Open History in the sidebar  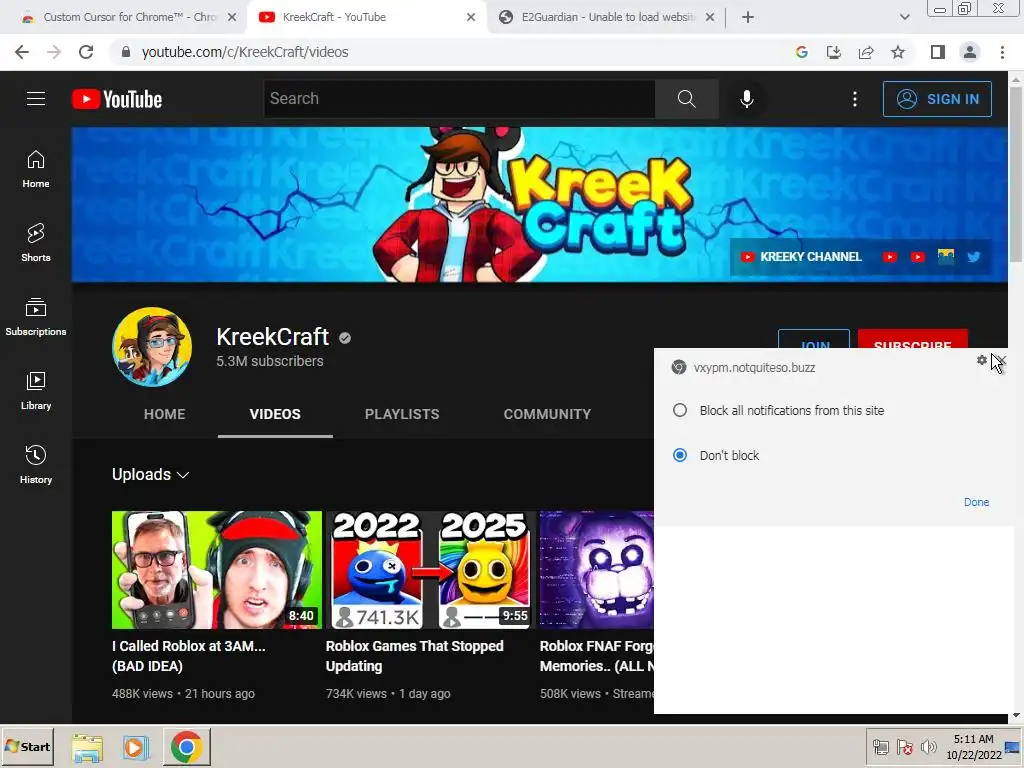tap(36, 464)
